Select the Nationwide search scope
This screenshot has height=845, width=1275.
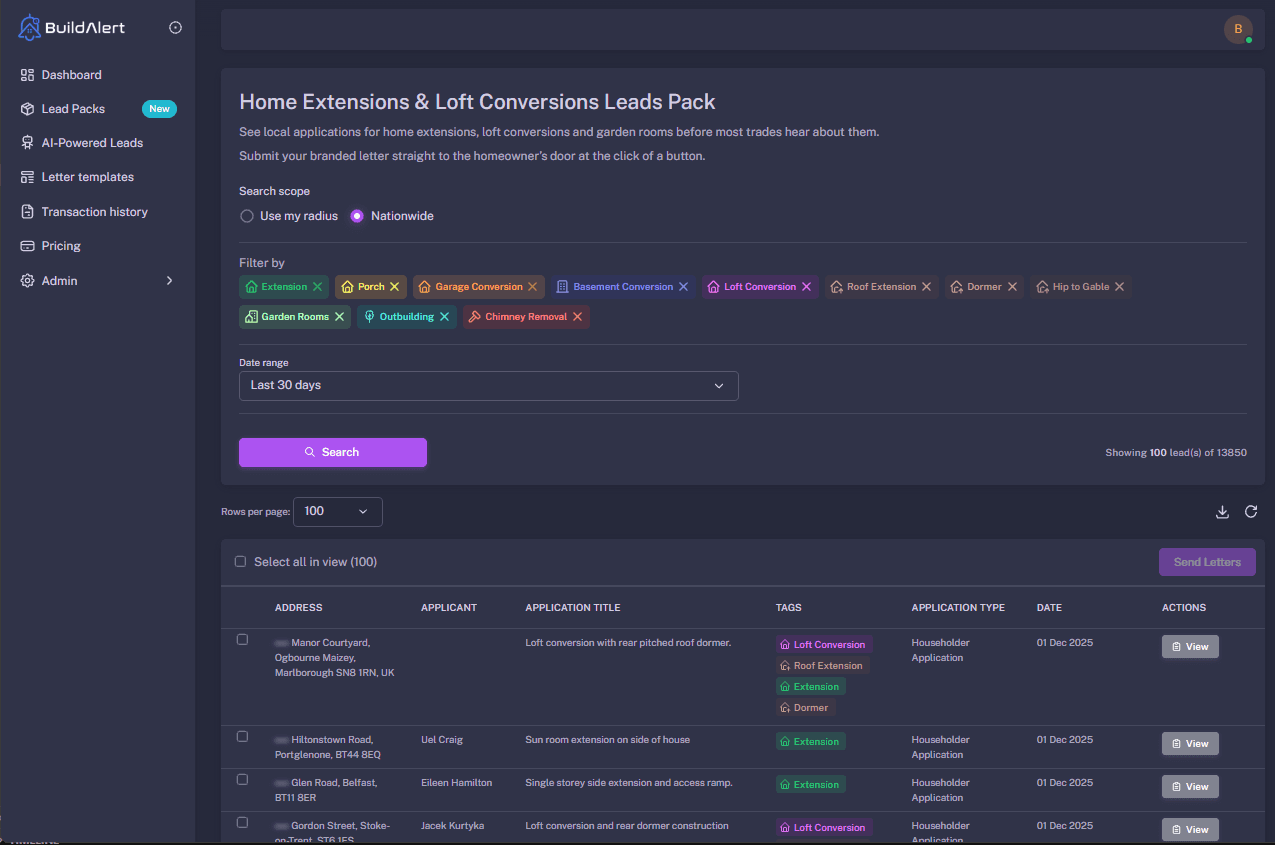356,215
